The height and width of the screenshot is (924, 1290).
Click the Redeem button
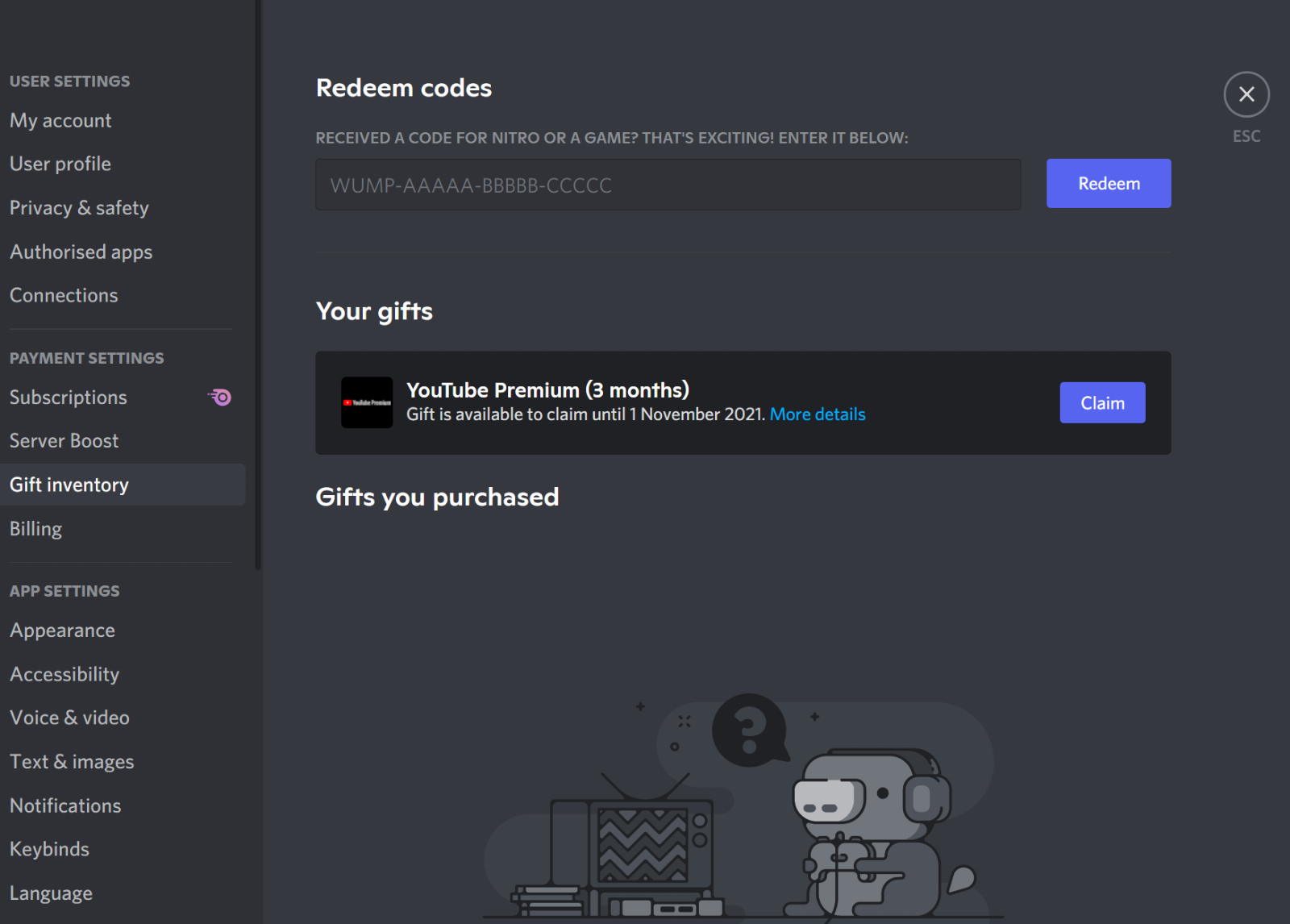[1109, 183]
